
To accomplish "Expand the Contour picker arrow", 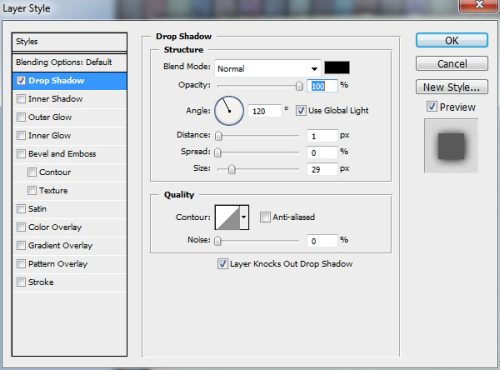I will pos(244,217).
